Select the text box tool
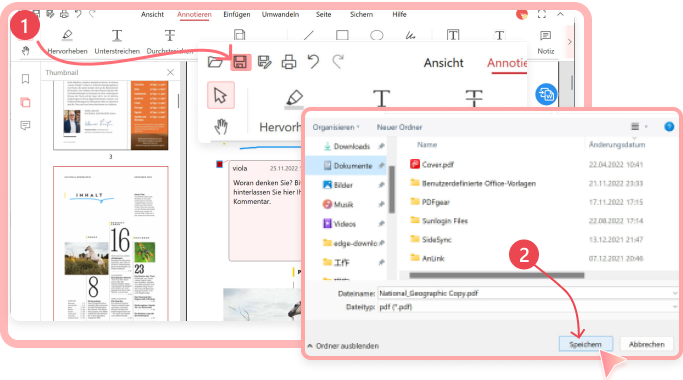 pyautogui.click(x=453, y=35)
